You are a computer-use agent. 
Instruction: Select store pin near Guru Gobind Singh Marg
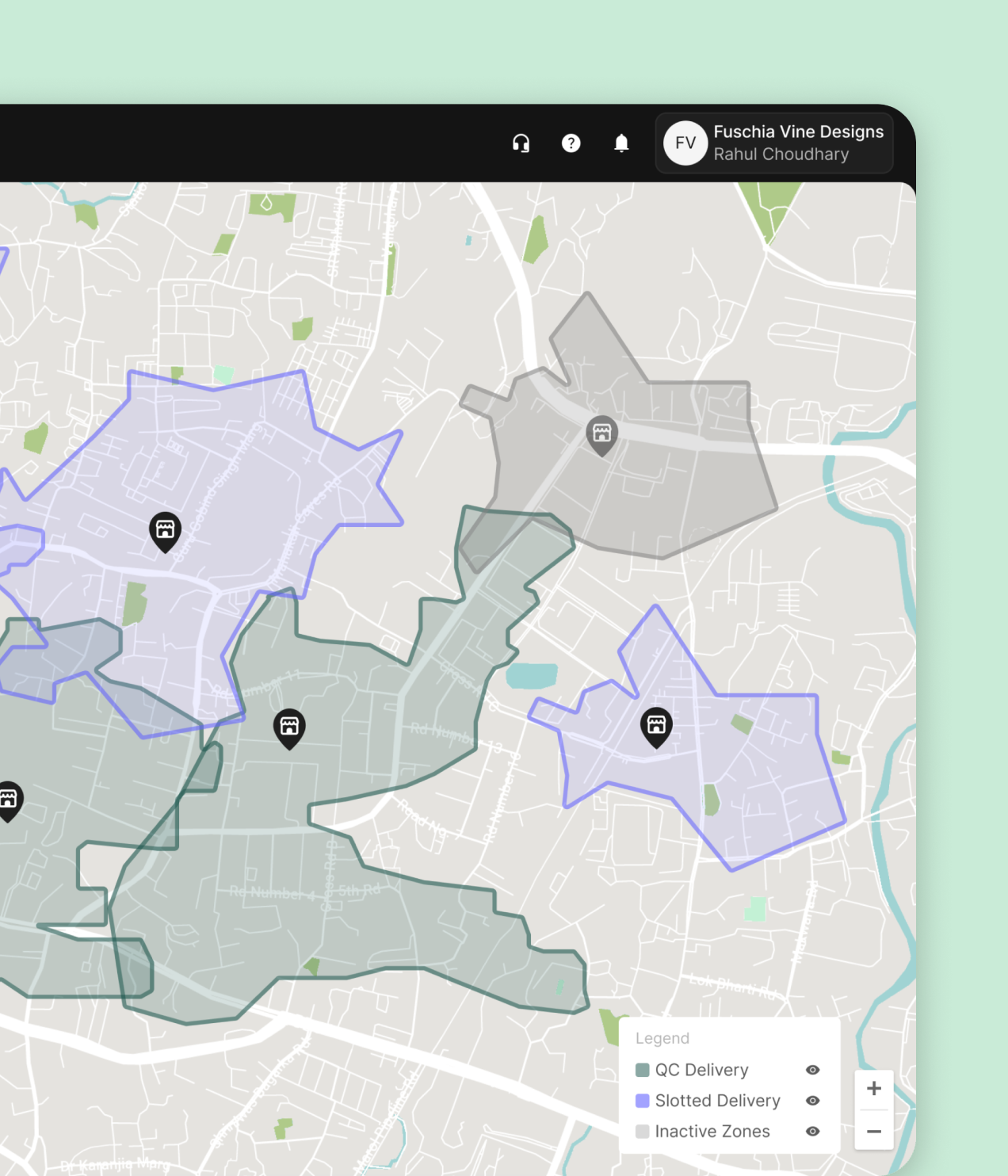[165, 530]
